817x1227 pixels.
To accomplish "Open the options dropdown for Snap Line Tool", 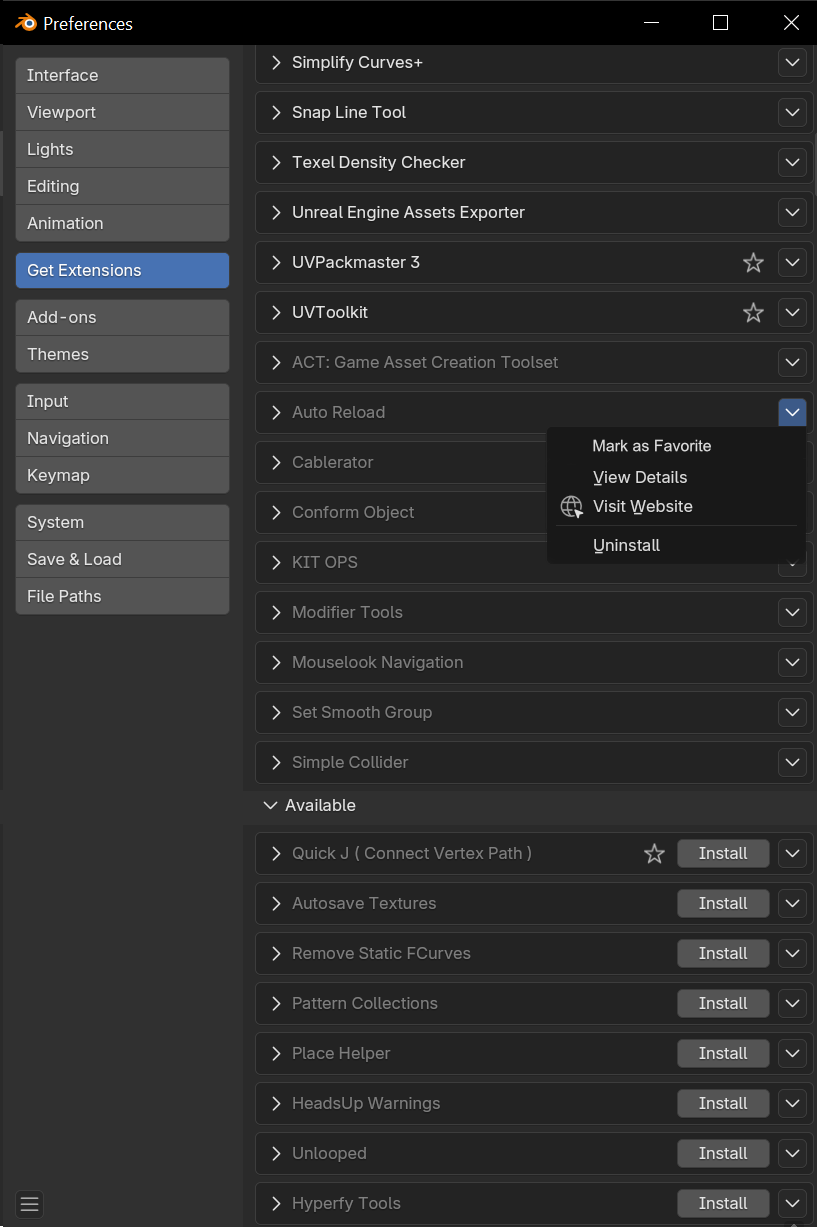I will [792, 112].
